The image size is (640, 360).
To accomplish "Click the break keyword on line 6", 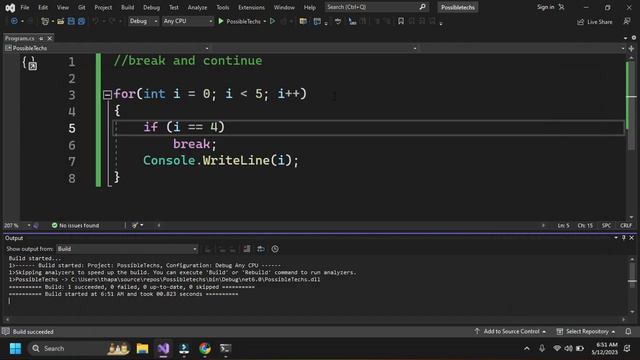I will tap(191, 144).
